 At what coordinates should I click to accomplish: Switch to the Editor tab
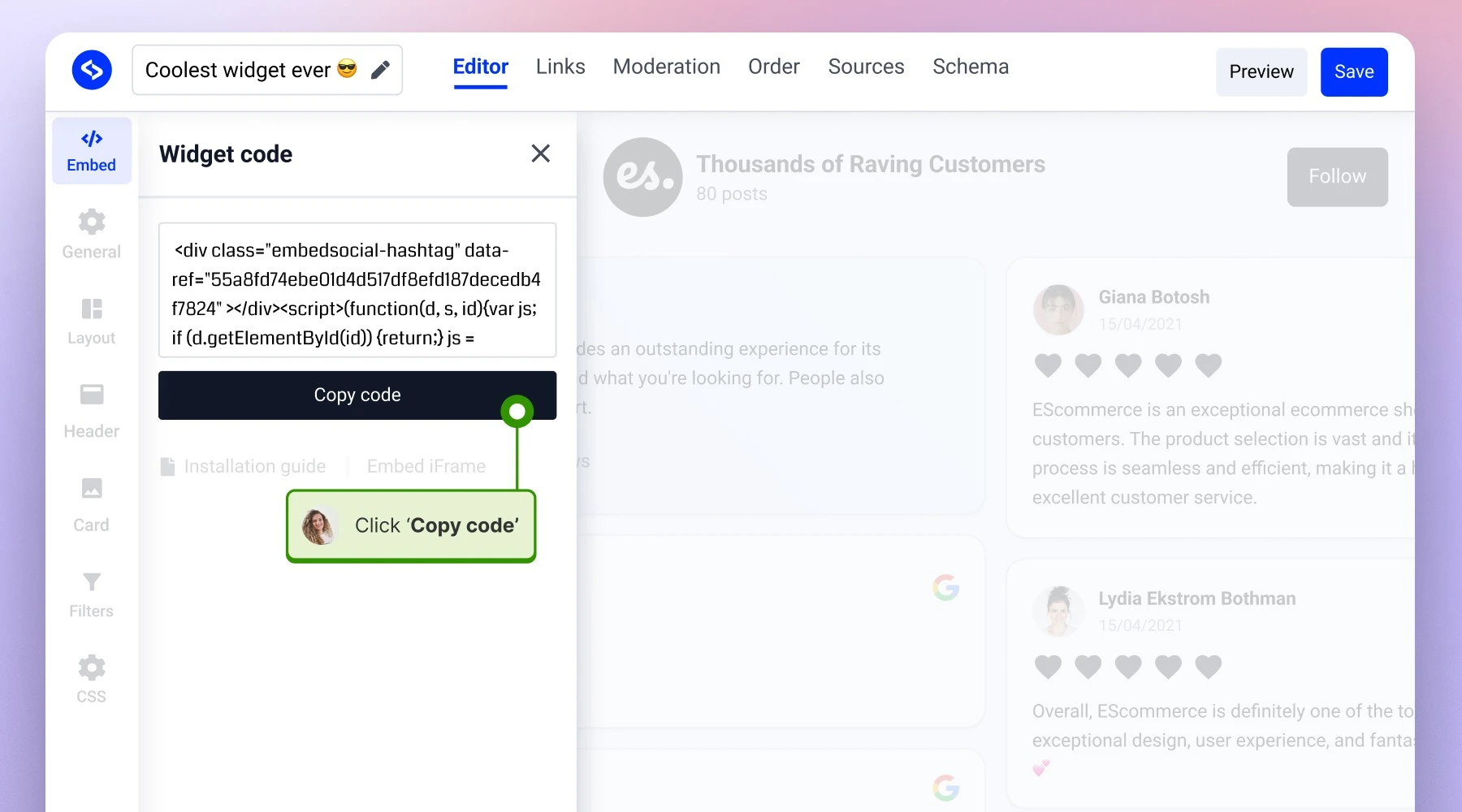click(481, 67)
